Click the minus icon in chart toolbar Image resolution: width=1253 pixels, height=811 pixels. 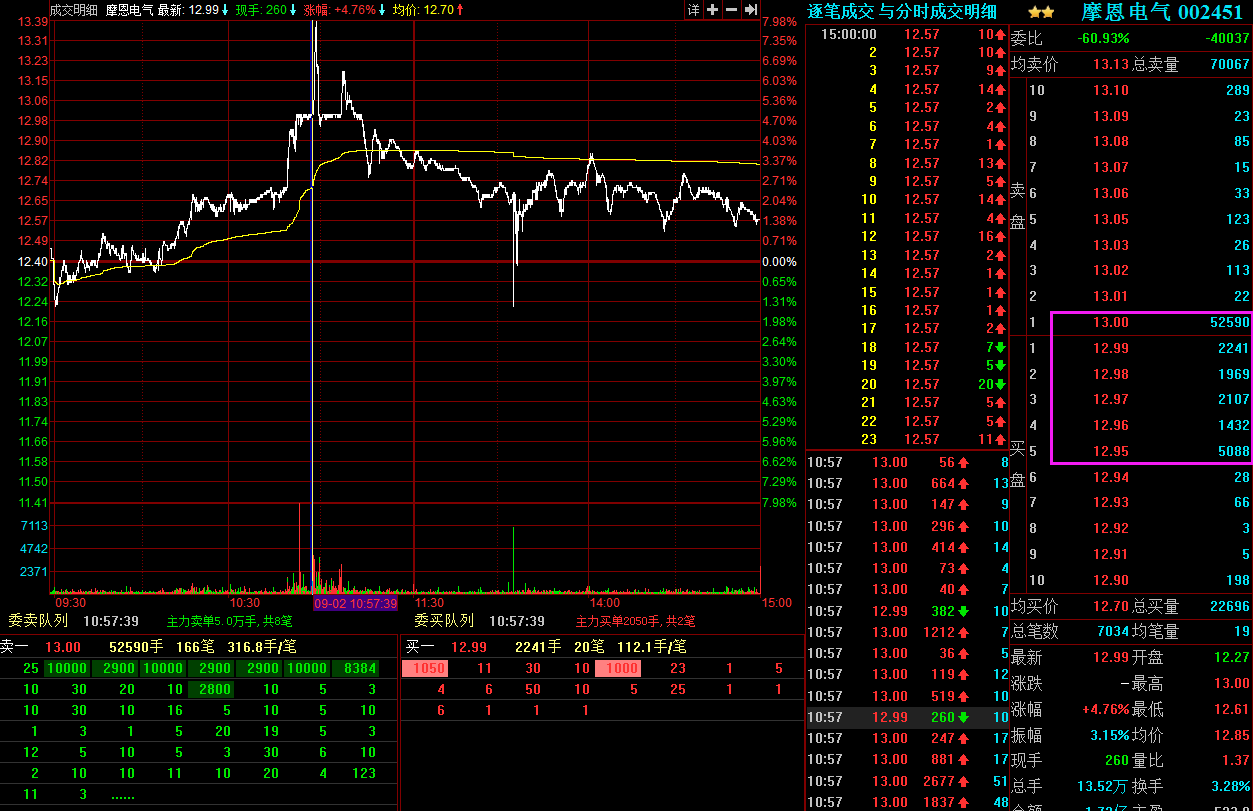point(731,10)
